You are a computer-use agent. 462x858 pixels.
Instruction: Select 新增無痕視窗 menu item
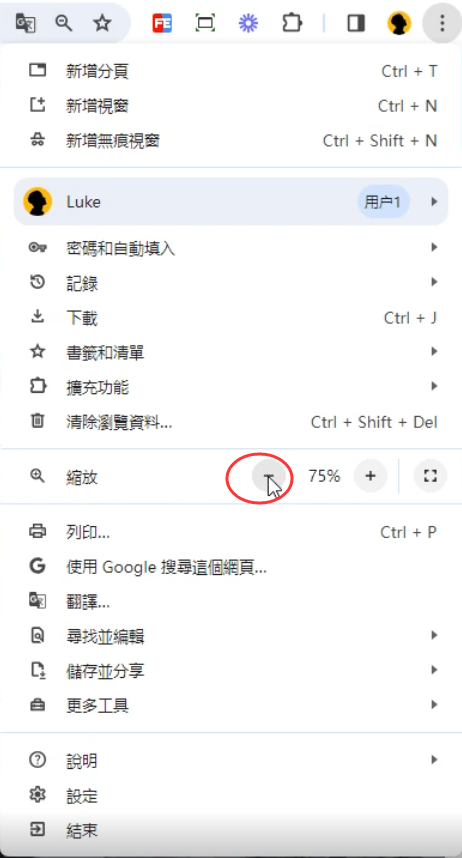230,141
